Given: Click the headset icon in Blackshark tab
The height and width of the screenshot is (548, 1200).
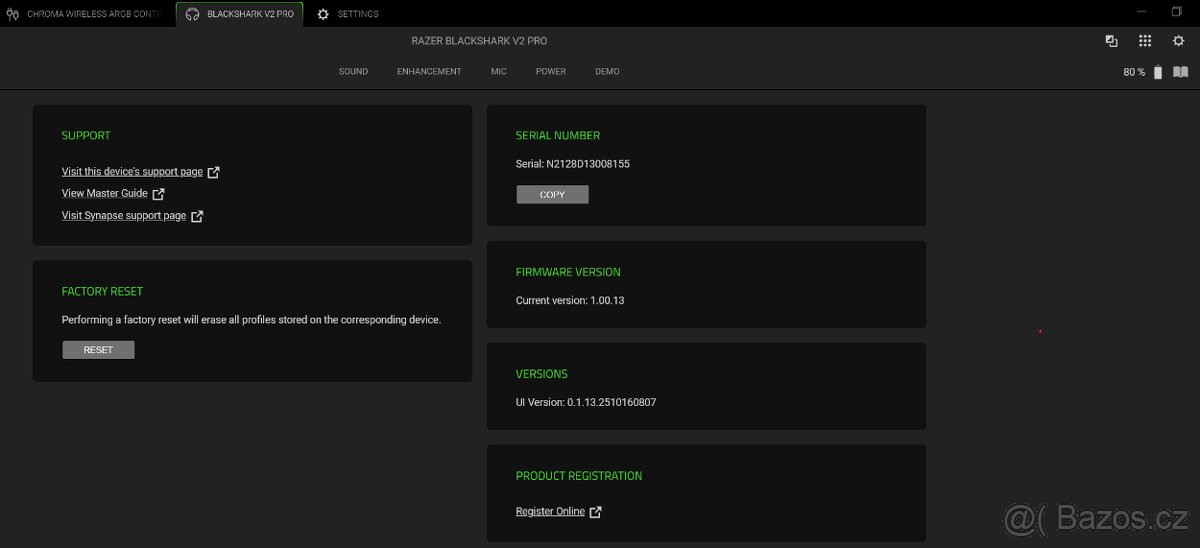Looking at the screenshot, I should pos(192,14).
